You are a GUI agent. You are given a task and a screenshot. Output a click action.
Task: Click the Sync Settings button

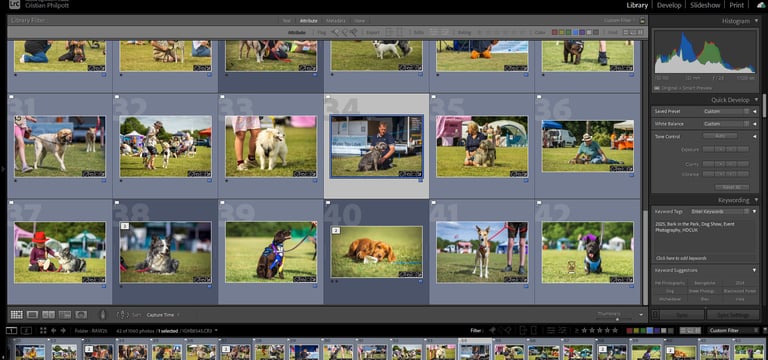pyautogui.click(x=733, y=315)
